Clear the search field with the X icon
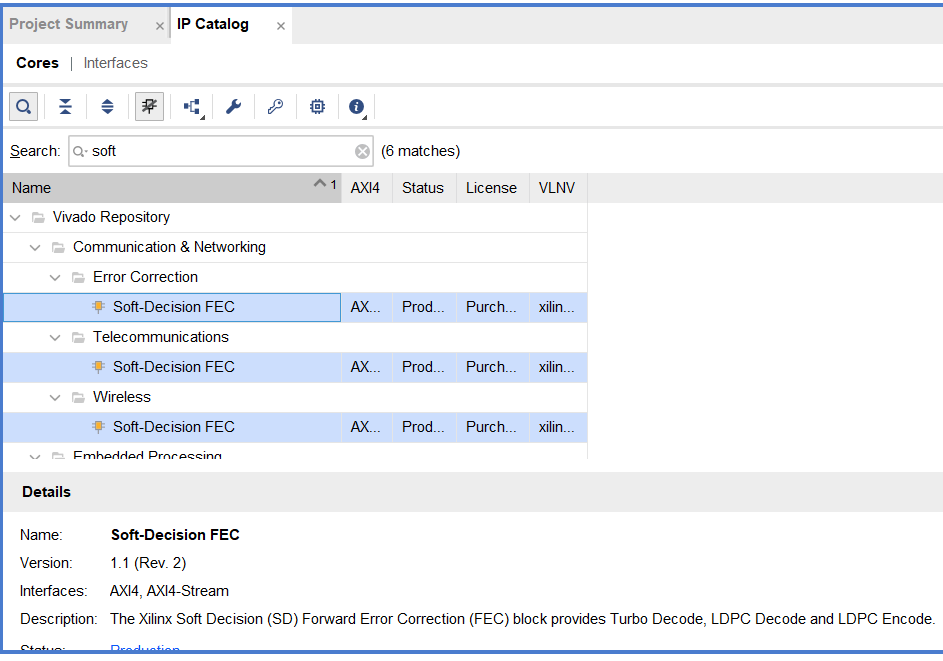Image resolution: width=943 pixels, height=661 pixels. pyautogui.click(x=362, y=152)
